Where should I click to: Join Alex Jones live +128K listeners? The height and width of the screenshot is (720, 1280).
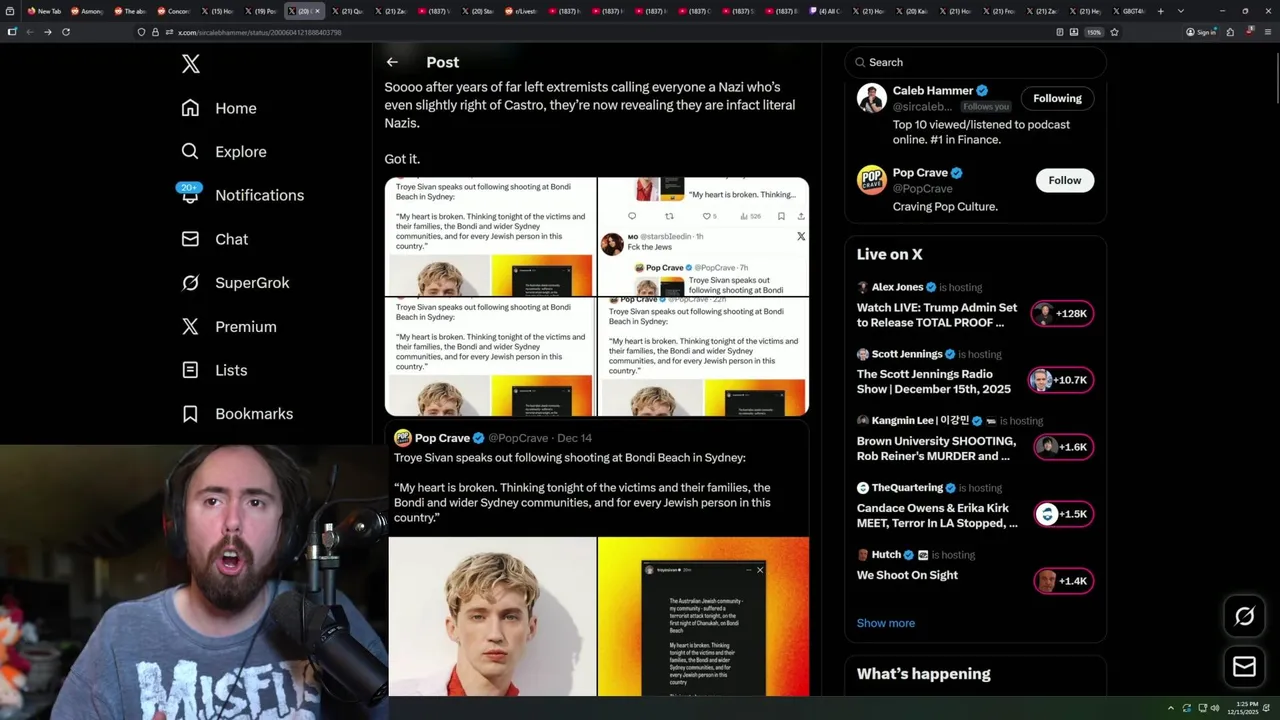[x=1062, y=314]
